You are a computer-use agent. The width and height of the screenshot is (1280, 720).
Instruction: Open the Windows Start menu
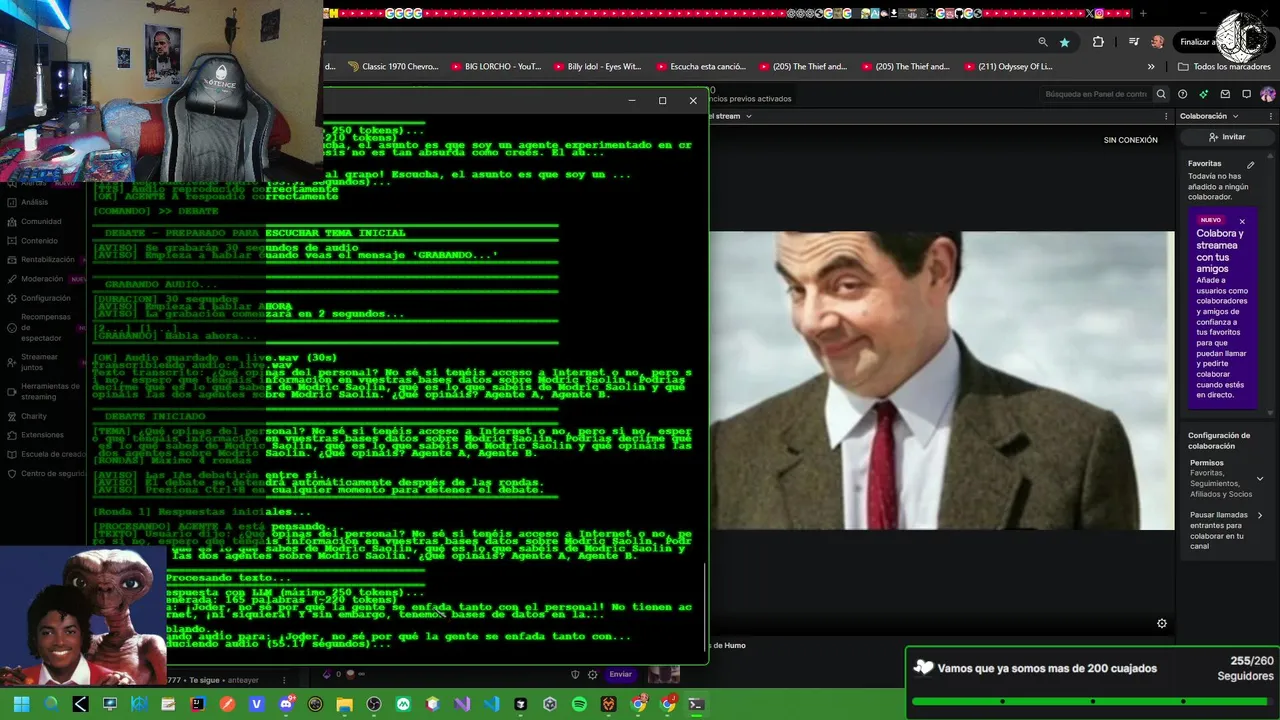click(x=21, y=704)
